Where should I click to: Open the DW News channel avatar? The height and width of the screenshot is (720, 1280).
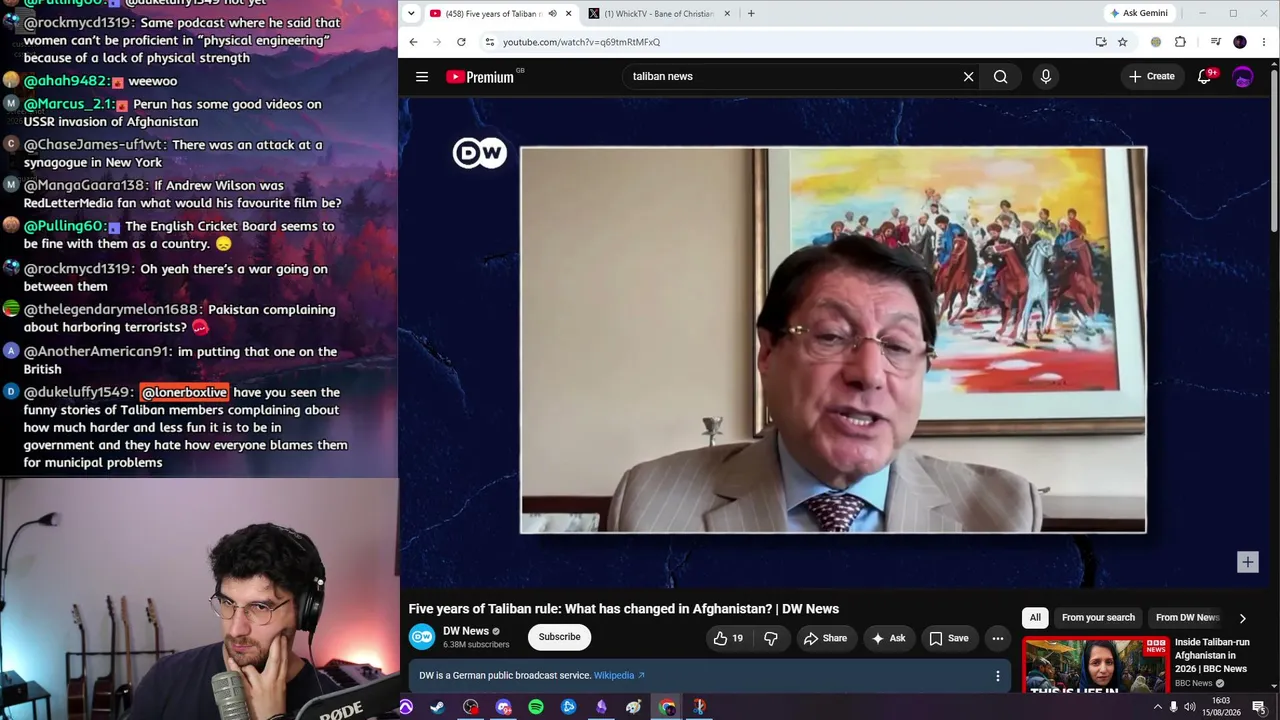click(x=422, y=637)
